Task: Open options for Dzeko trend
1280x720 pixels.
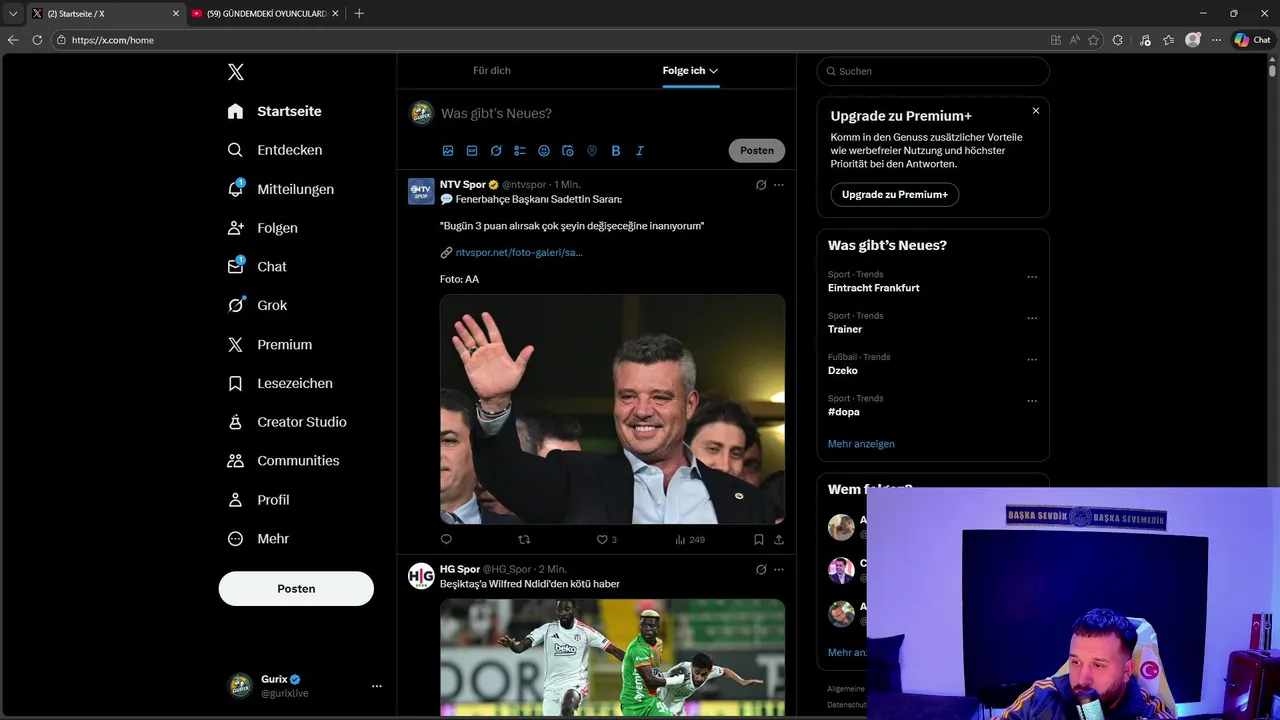Action: coord(1032,360)
